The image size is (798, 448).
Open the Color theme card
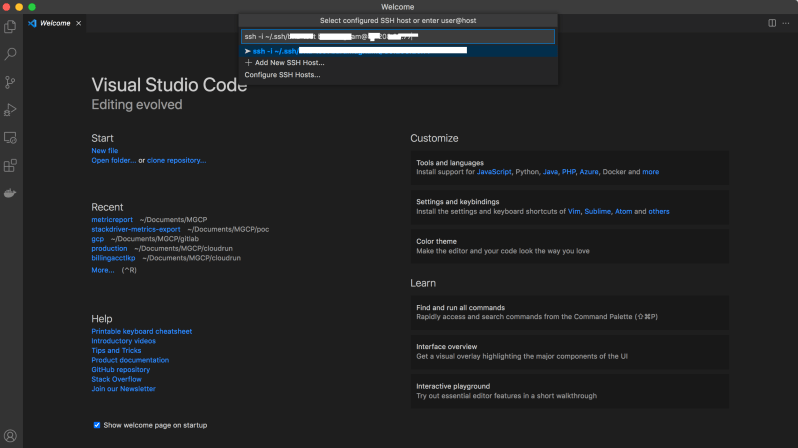[x=569, y=246]
